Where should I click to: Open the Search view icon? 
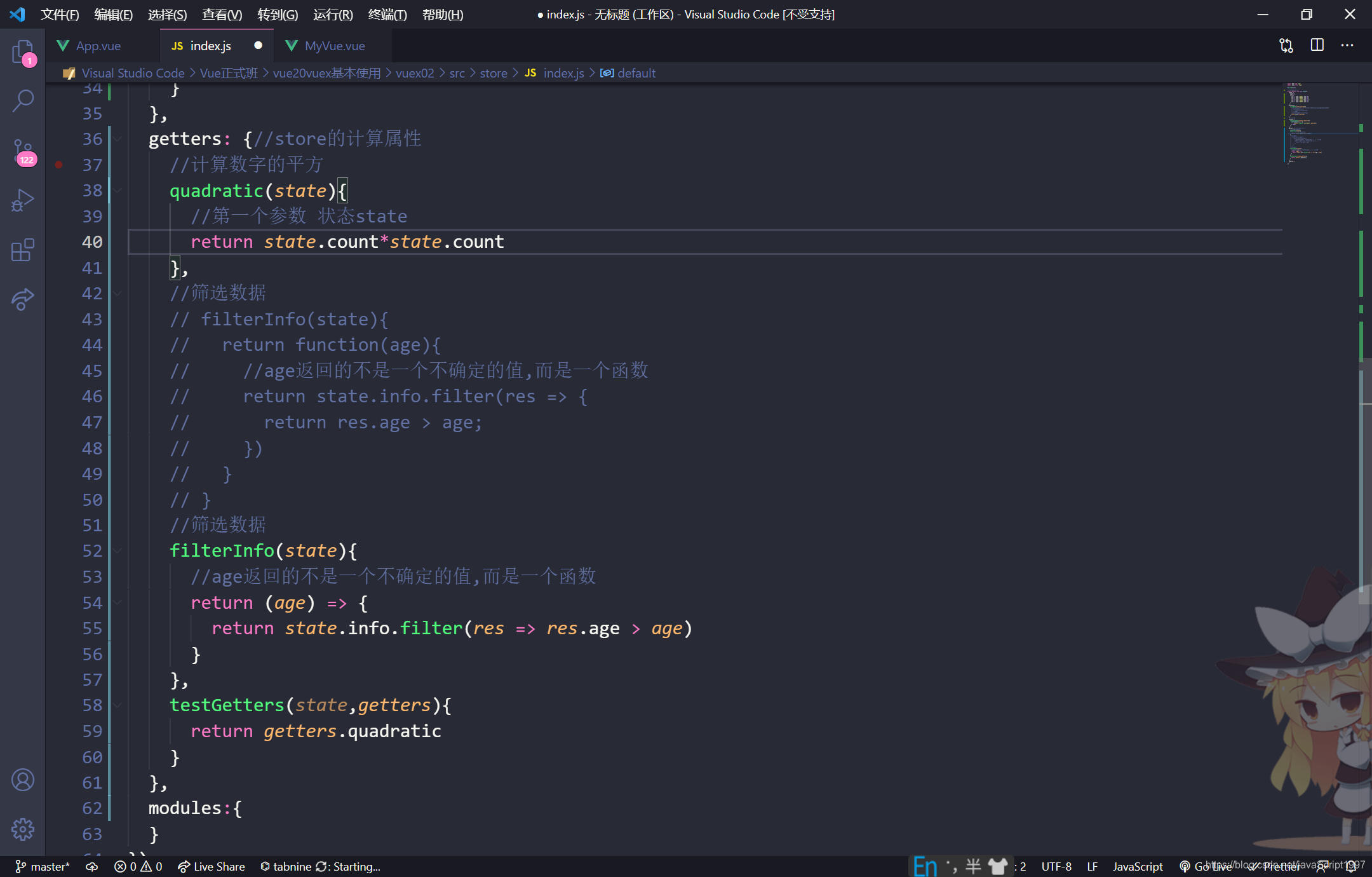pyautogui.click(x=23, y=100)
